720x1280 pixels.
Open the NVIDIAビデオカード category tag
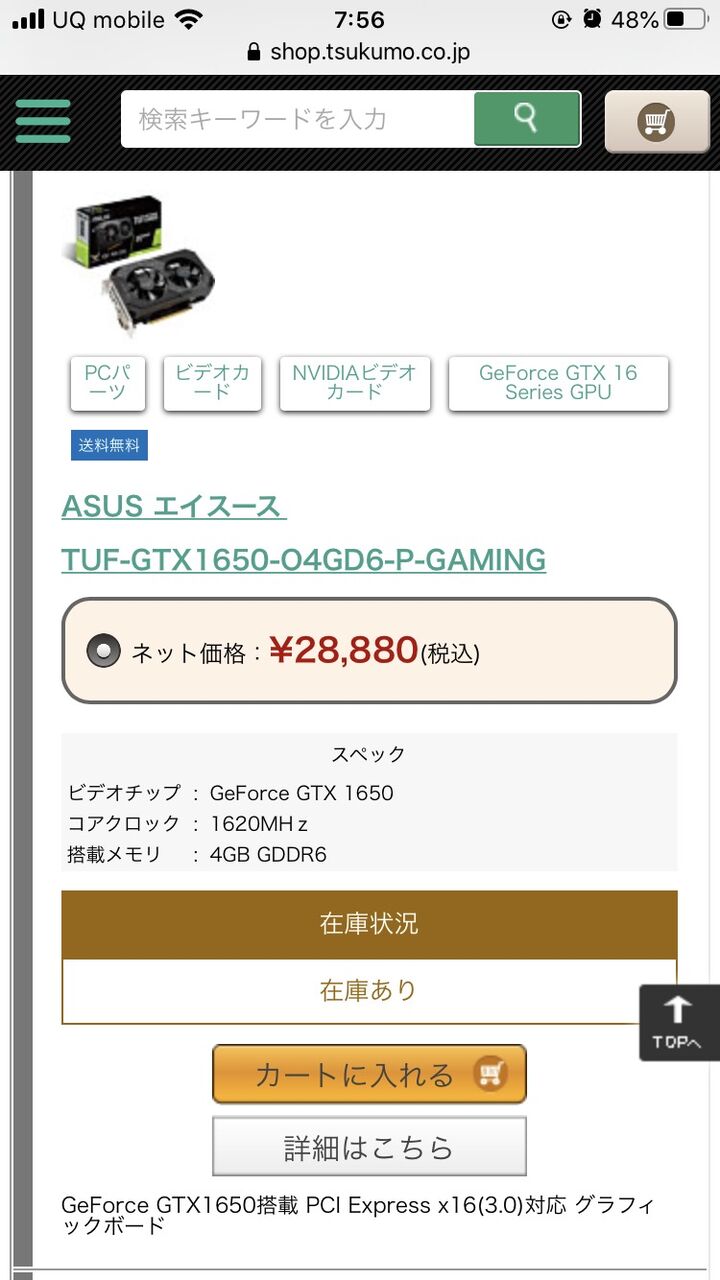pyautogui.click(x=355, y=383)
